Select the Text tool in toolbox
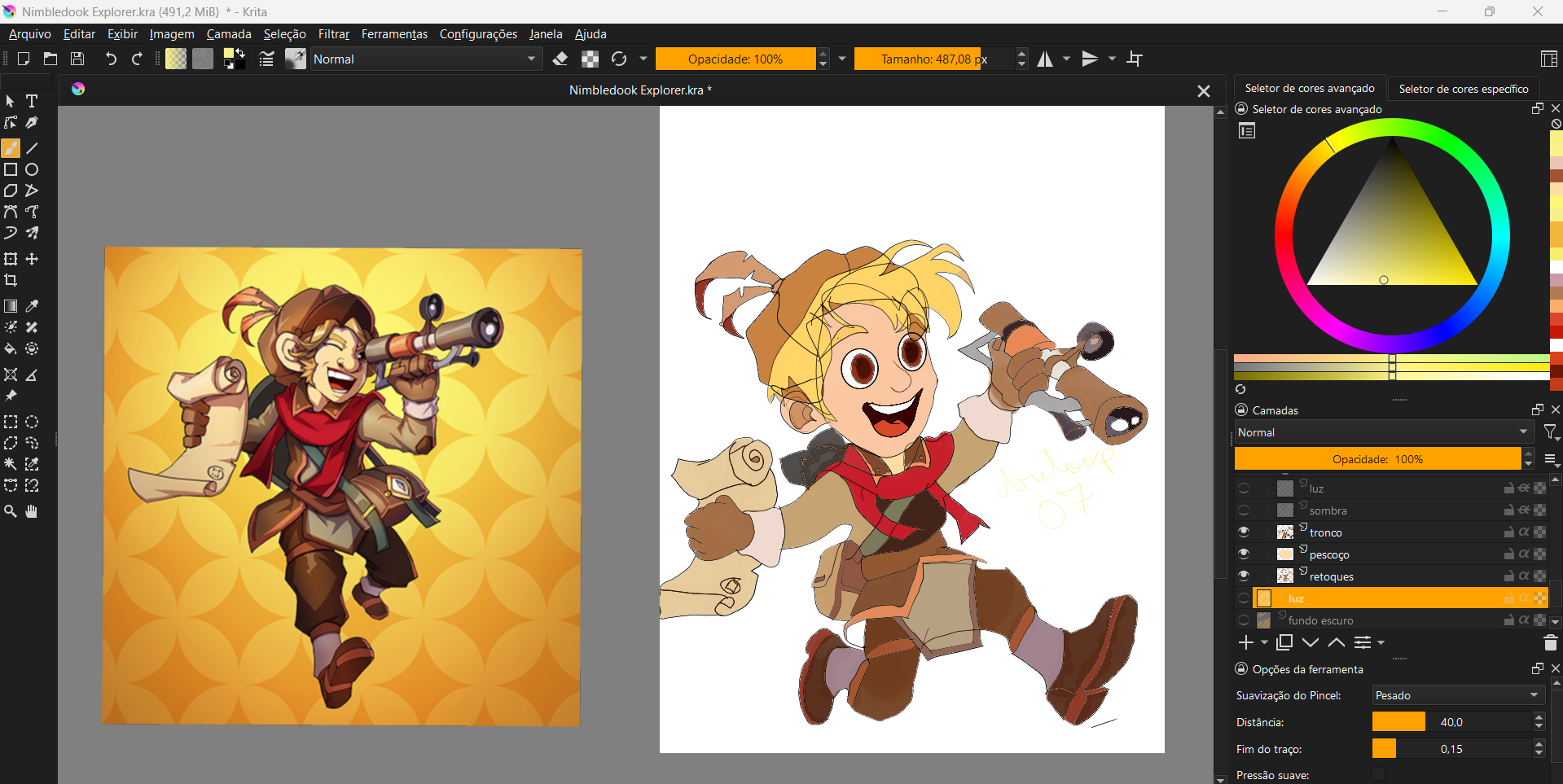This screenshot has height=784, width=1563. [32, 101]
